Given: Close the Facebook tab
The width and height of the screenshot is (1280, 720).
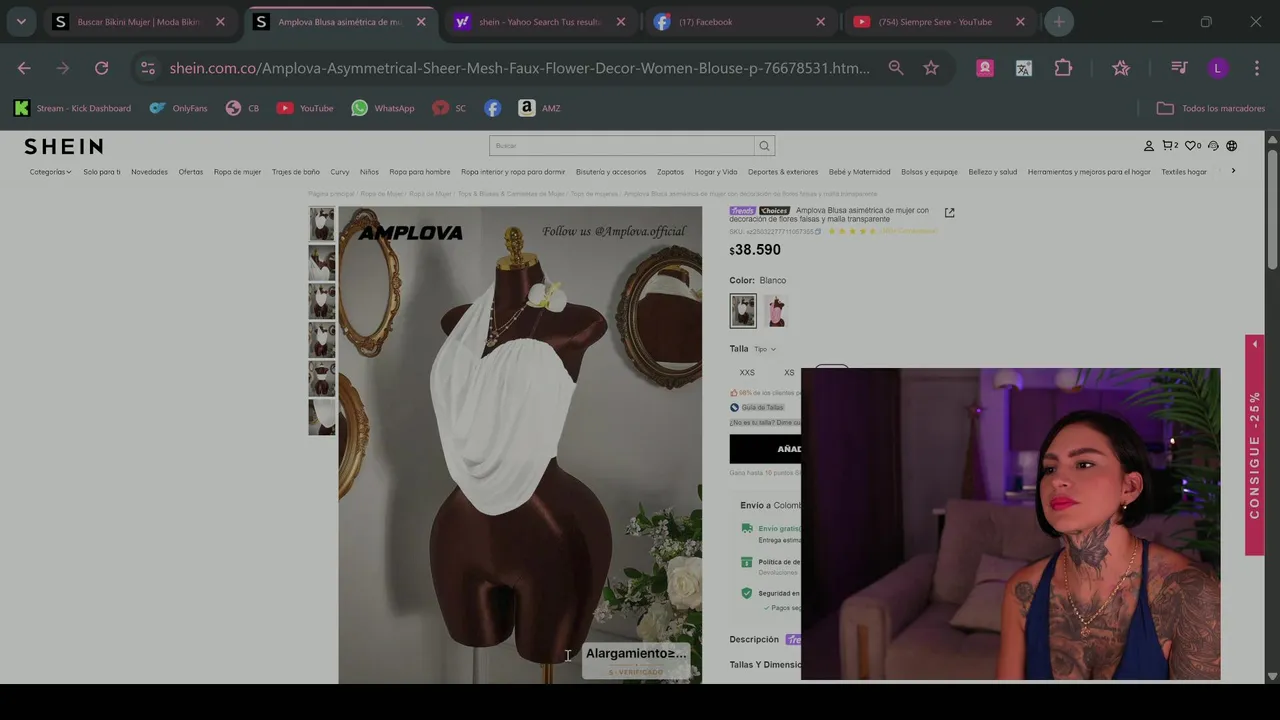Looking at the screenshot, I should click(820, 22).
